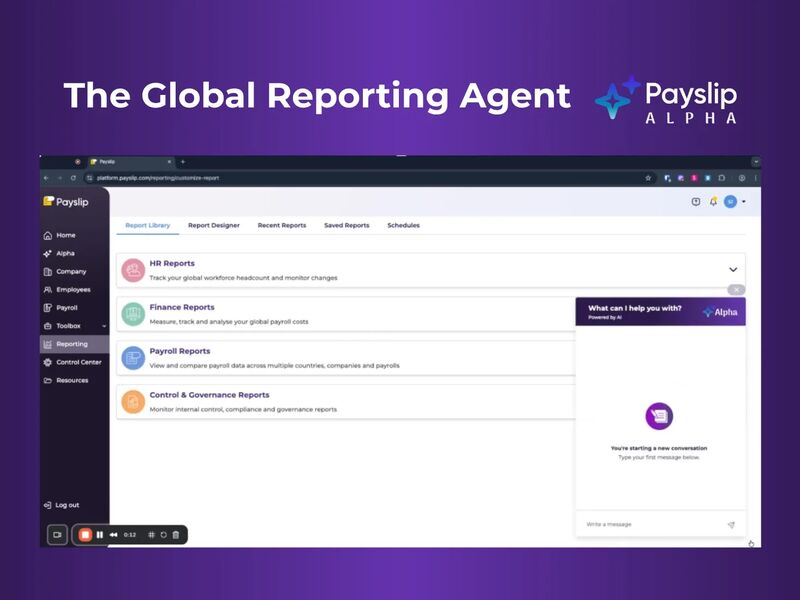Viewport: 800px width, 600px height.
Task: Open the user avatar dropdown top right
Action: (731, 200)
